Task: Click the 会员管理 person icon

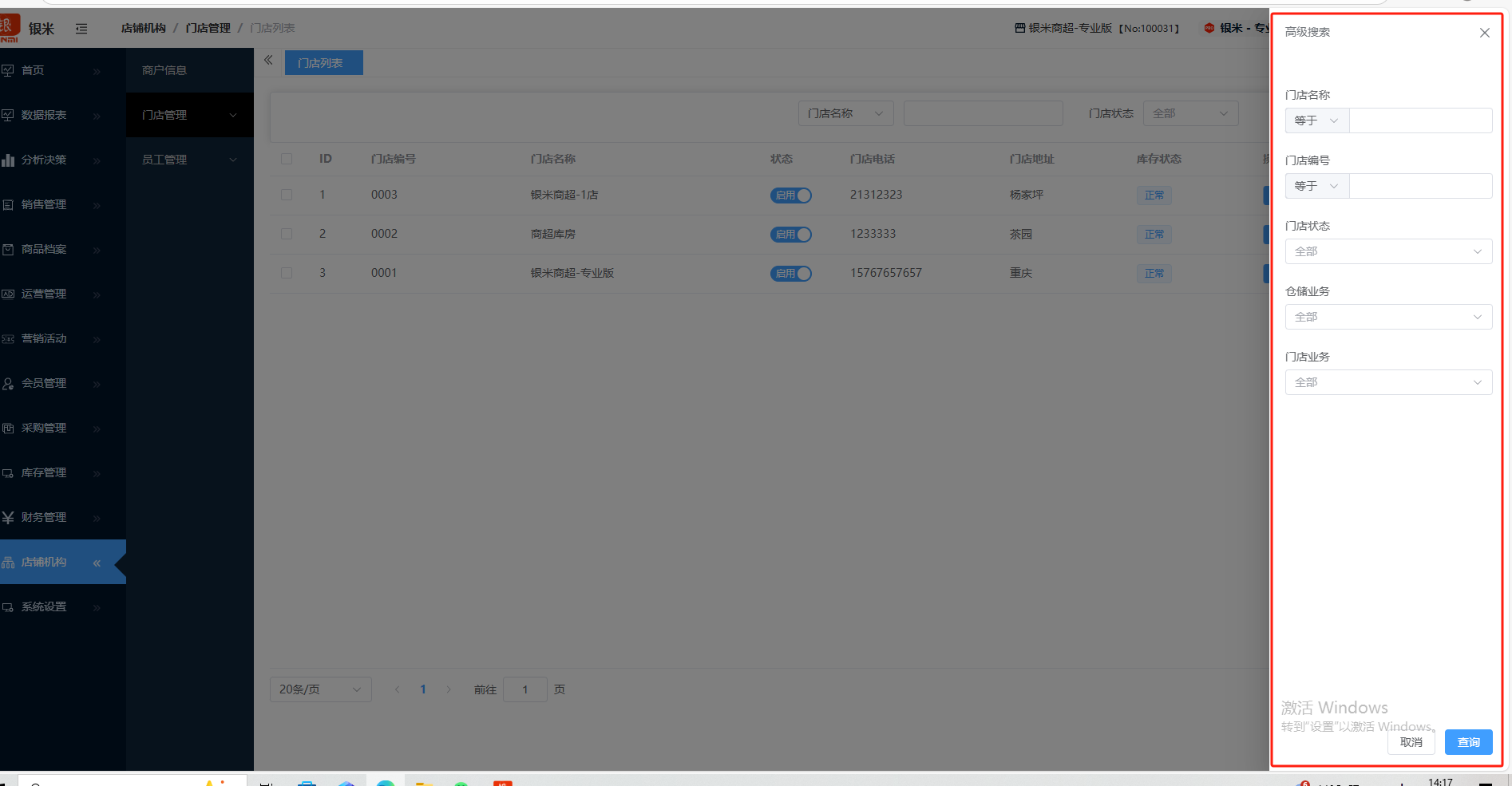Action: [x=8, y=384]
